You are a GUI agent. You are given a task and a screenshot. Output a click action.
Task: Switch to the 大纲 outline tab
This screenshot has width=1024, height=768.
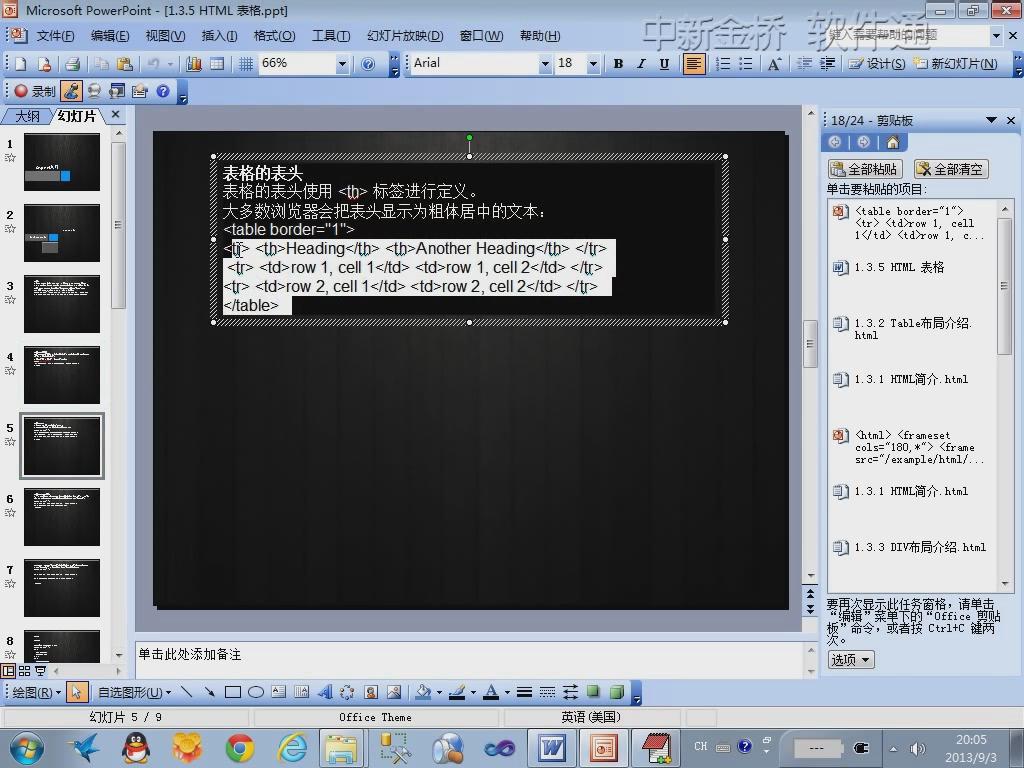[27, 116]
